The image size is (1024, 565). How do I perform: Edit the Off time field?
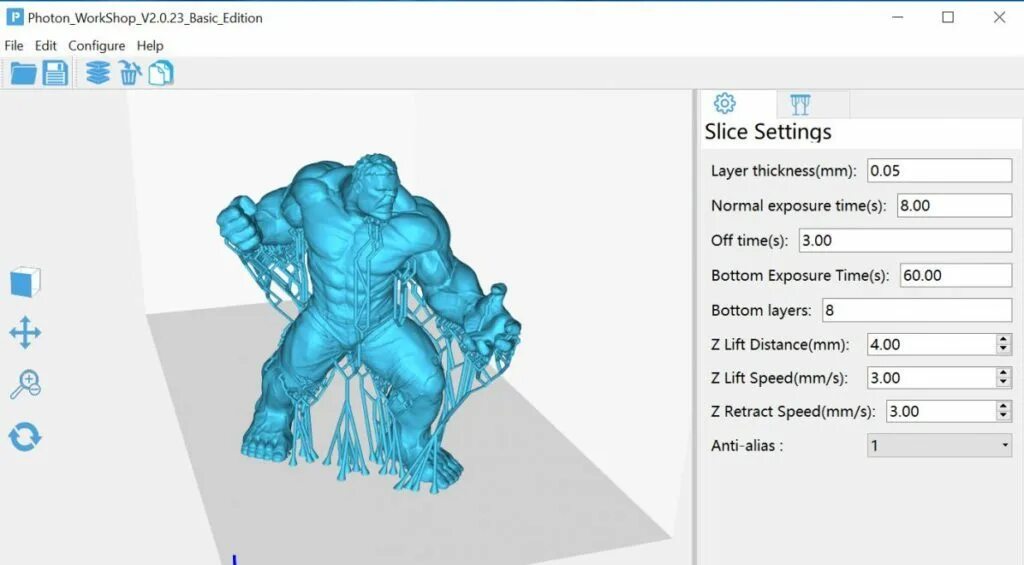click(905, 240)
